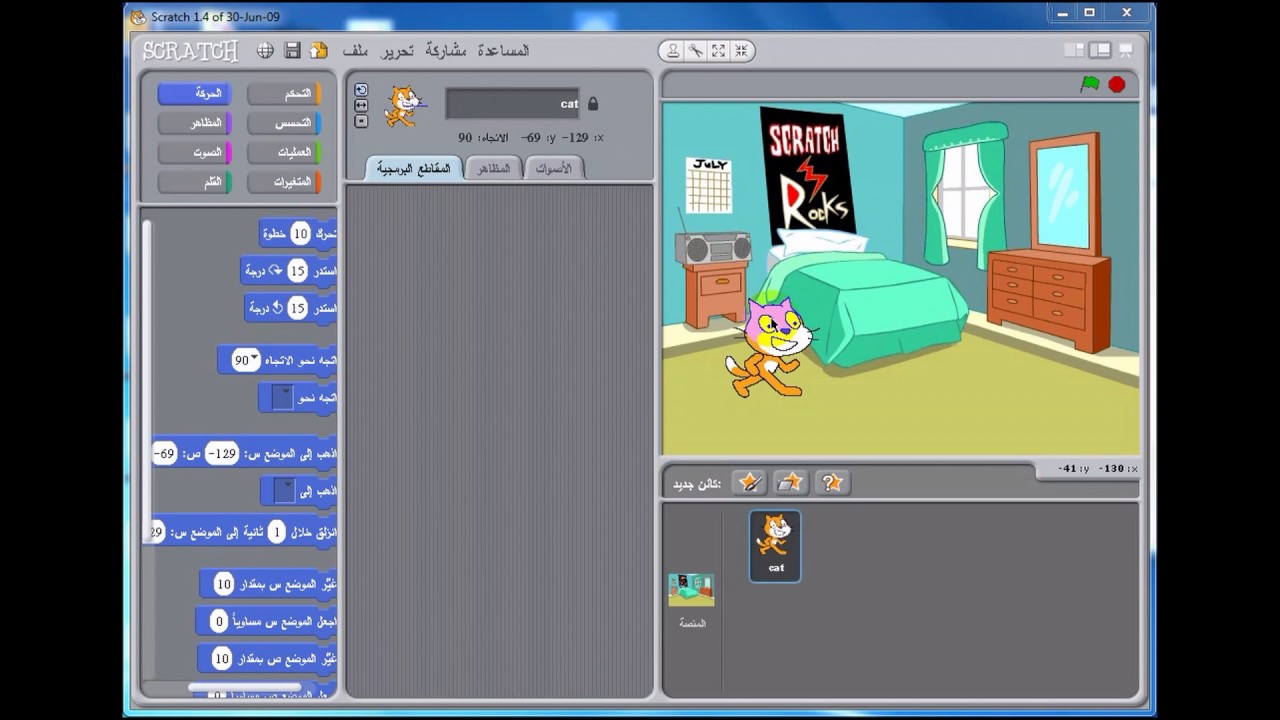The width and height of the screenshot is (1280, 720).
Task: Click the x: -129 position readout
Action: coord(584,137)
